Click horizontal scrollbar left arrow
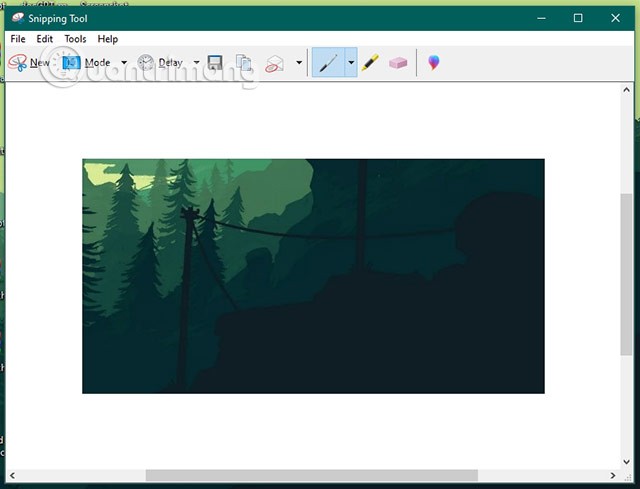Image resolution: width=640 pixels, height=489 pixels. 13,476
